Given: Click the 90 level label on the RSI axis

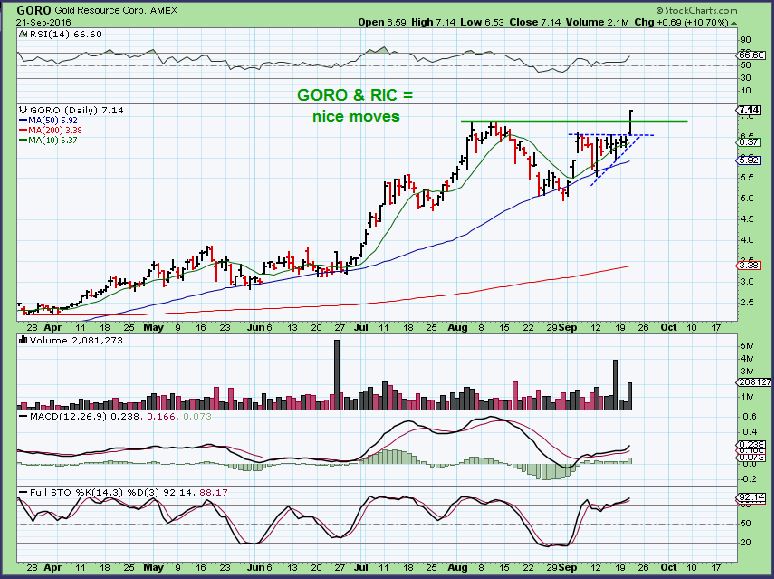Looking at the screenshot, I should (x=746, y=40).
